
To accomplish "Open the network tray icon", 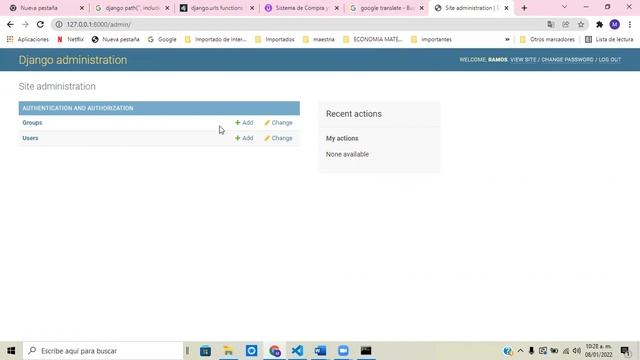I will (x=566, y=351).
